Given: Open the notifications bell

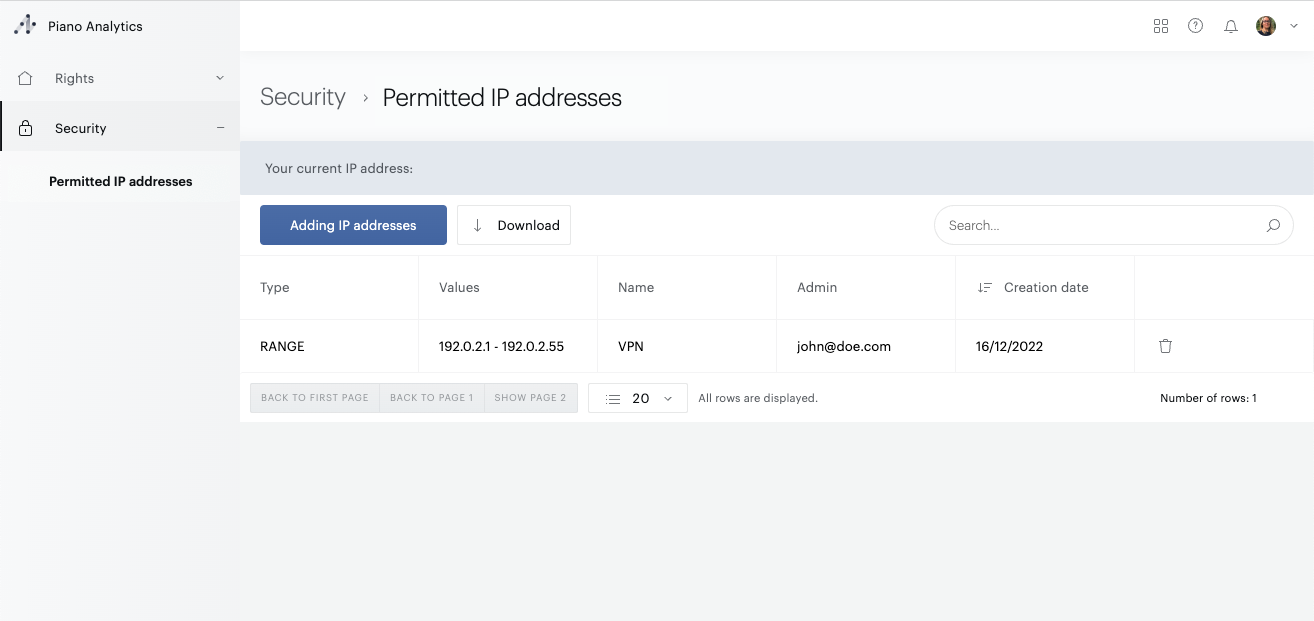Looking at the screenshot, I should coord(1231,27).
